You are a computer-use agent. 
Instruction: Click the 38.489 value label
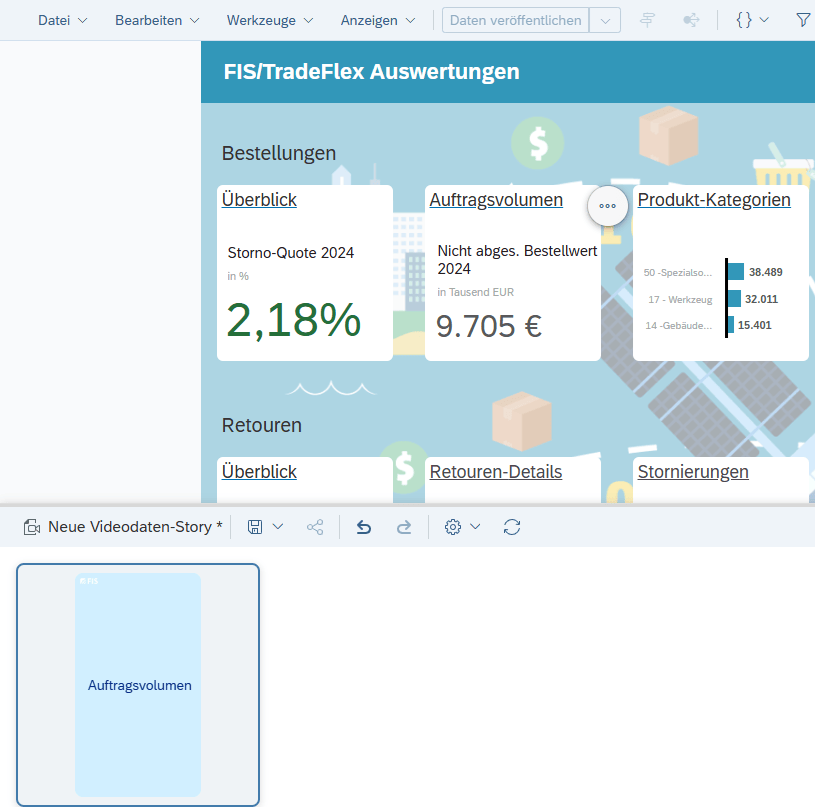[x=766, y=272]
